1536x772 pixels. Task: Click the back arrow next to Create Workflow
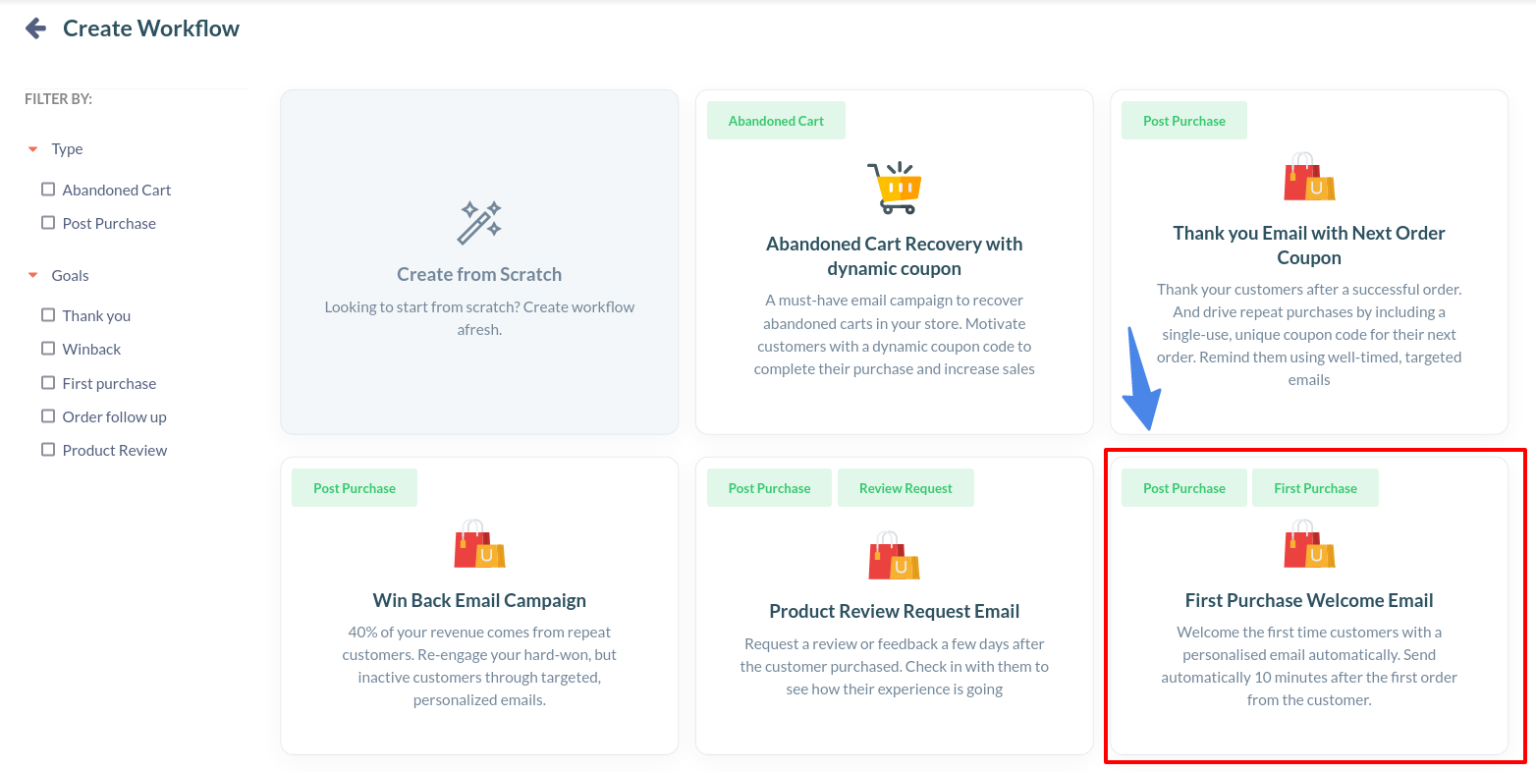point(33,28)
